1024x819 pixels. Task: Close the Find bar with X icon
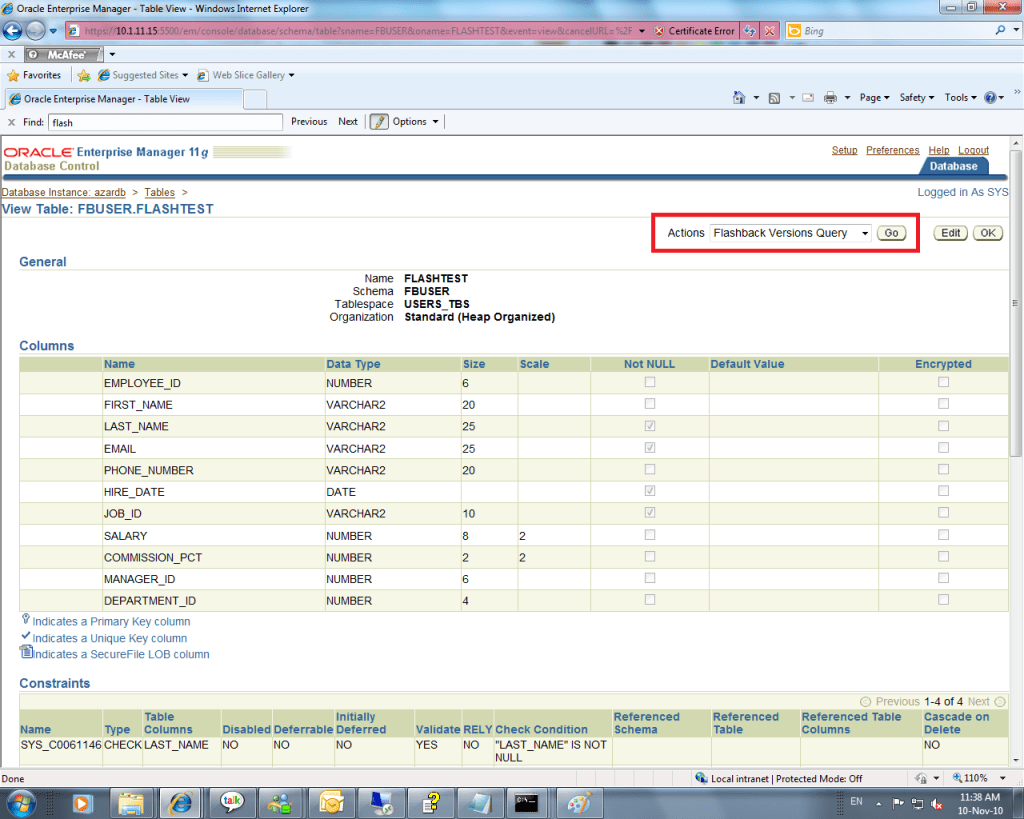pyautogui.click(x=11, y=122)
